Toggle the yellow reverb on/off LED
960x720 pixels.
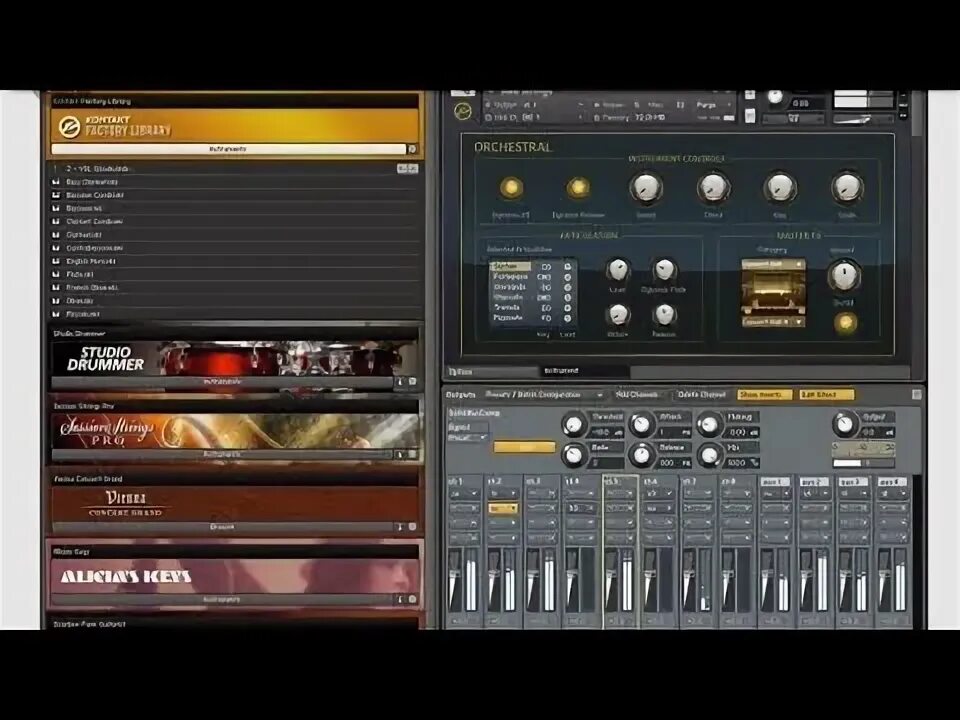[x=846, y=323]
